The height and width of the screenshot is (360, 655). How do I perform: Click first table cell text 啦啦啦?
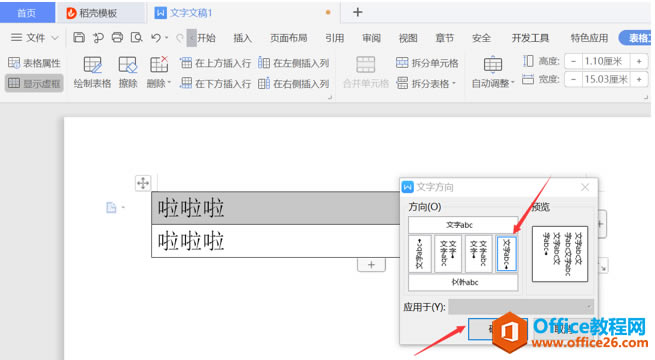click(x=191, y=208)
